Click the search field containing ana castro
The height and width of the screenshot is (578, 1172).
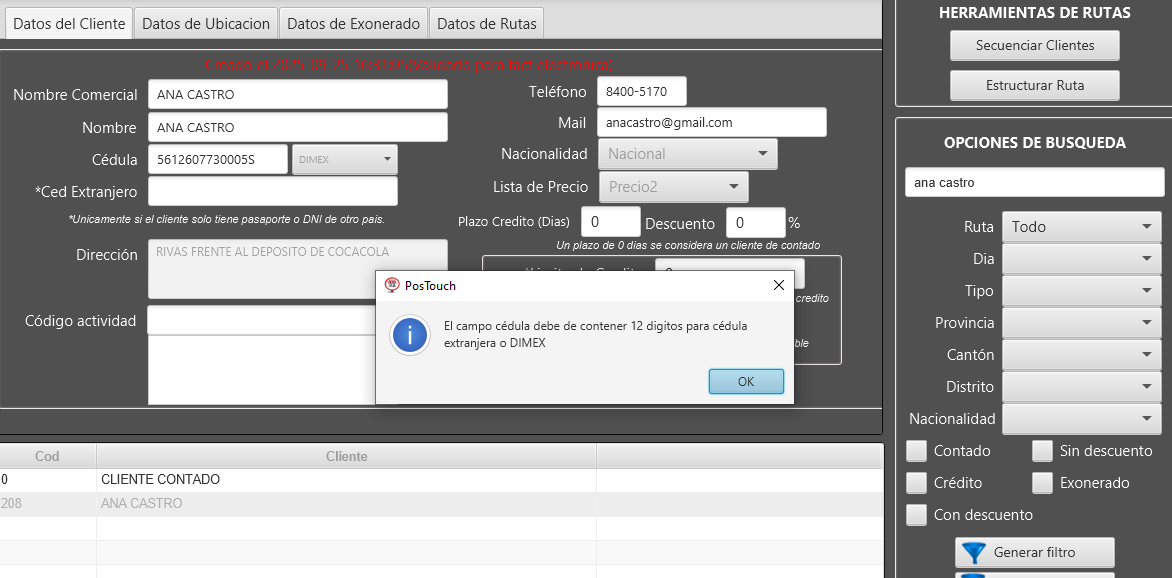tap(1034, 182)
